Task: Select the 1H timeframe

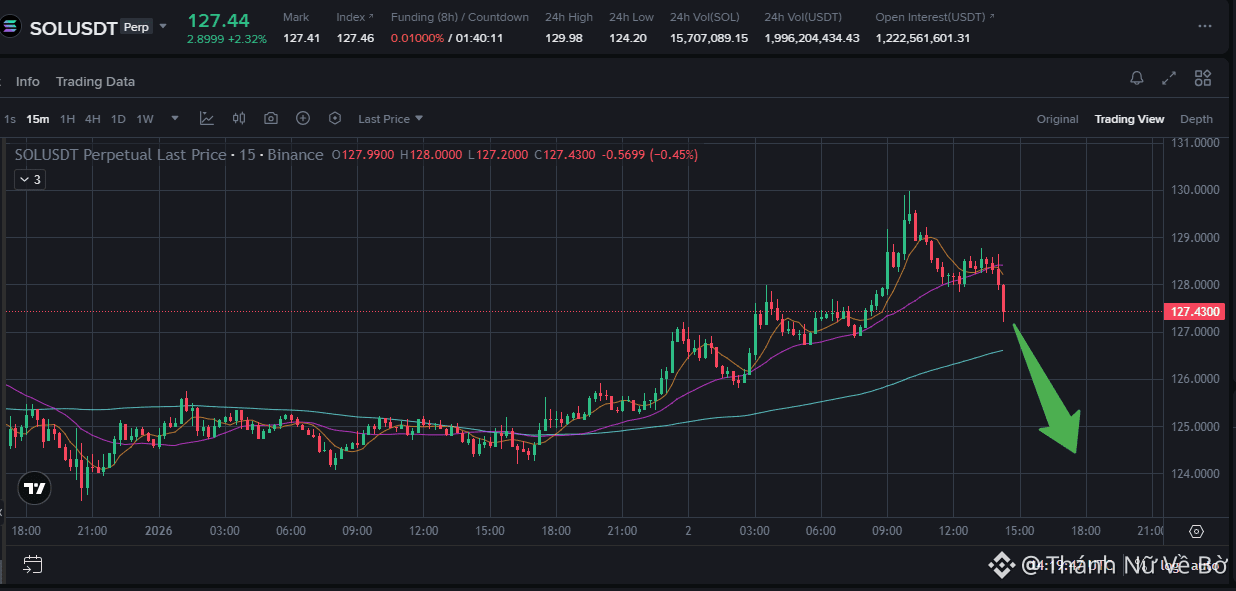Action: (67, 119)
